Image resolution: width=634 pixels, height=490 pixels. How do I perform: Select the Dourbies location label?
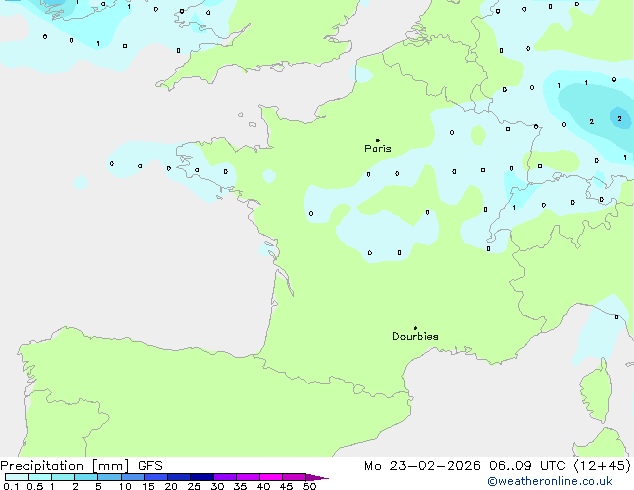415,336
